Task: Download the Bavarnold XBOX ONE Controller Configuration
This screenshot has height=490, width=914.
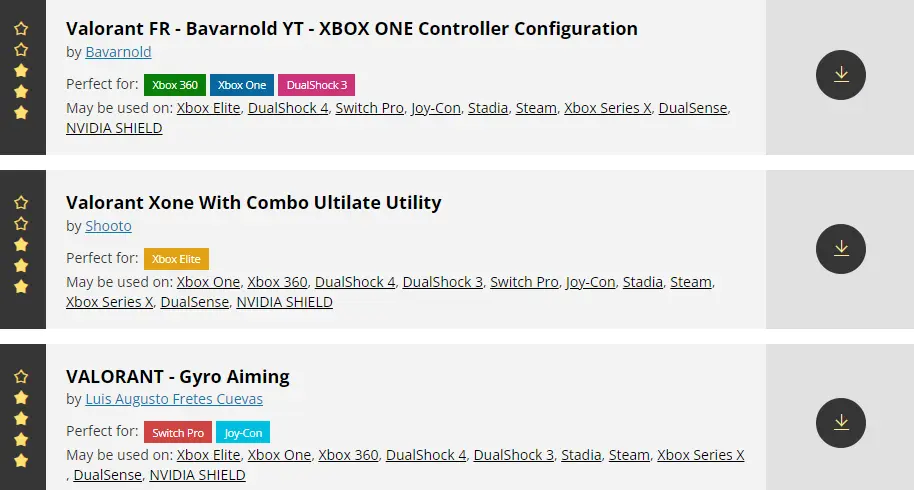Action: pyautogui.click(x=841, y=75)
